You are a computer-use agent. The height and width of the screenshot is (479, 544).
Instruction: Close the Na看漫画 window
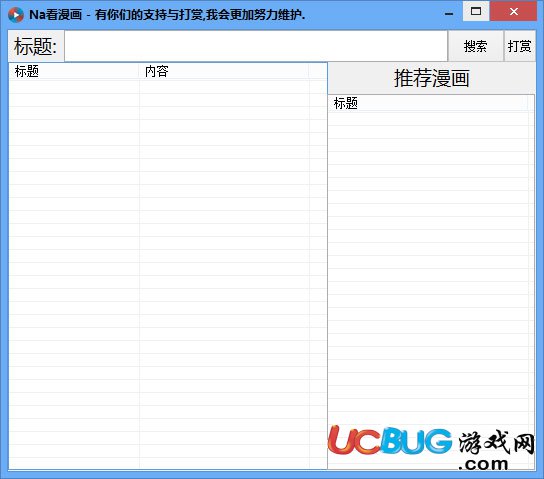(x=514, y=11)
